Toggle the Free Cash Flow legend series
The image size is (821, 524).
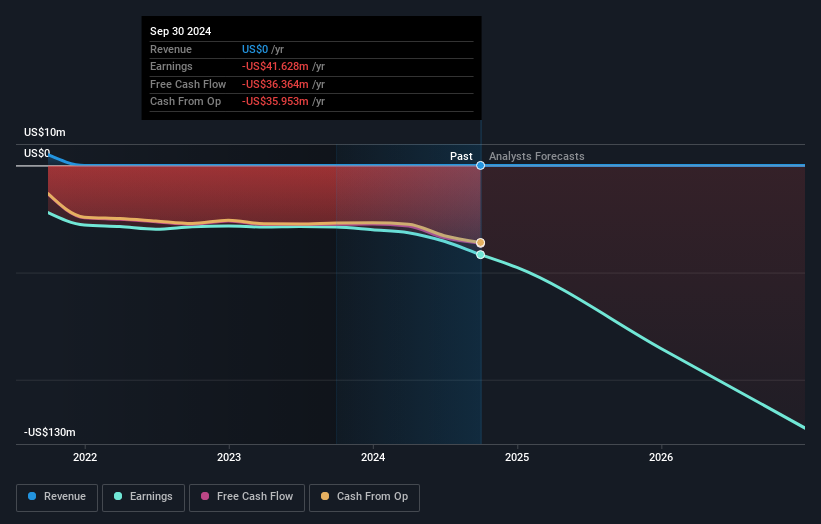point(247,497)
